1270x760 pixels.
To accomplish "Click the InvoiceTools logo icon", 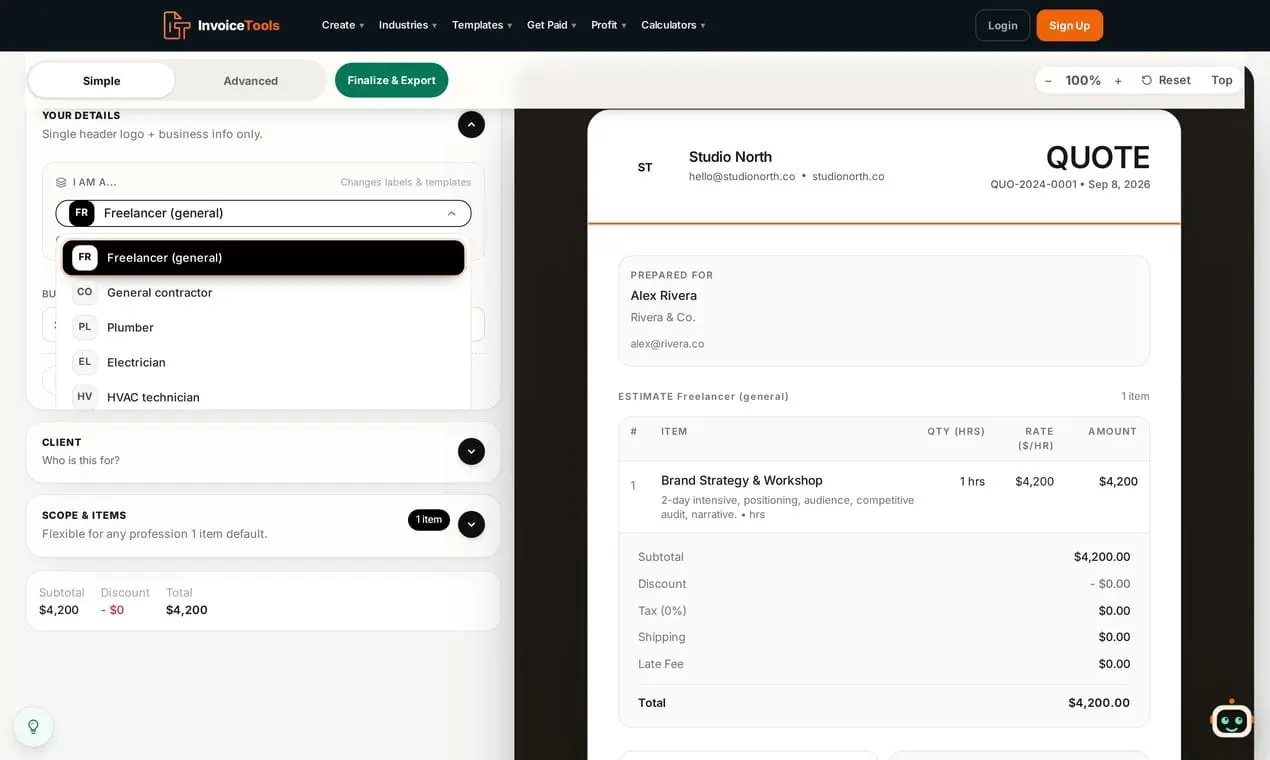I will coord(176,25).
